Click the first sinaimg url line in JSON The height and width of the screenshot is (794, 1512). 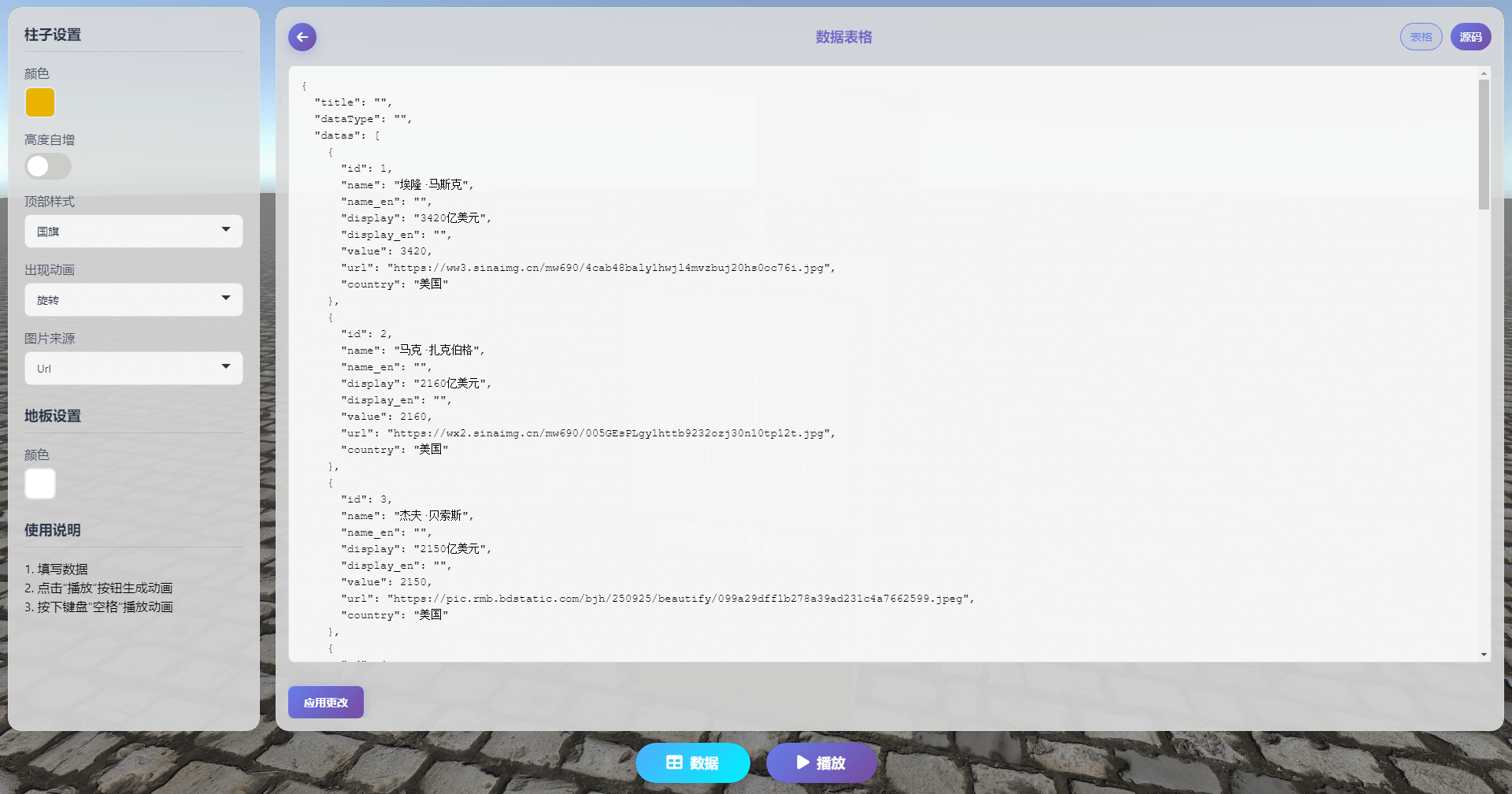[x=587, y=268]
